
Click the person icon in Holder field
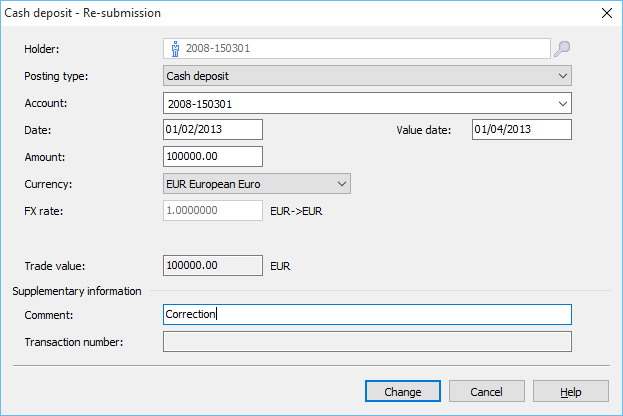click(175, 48)
